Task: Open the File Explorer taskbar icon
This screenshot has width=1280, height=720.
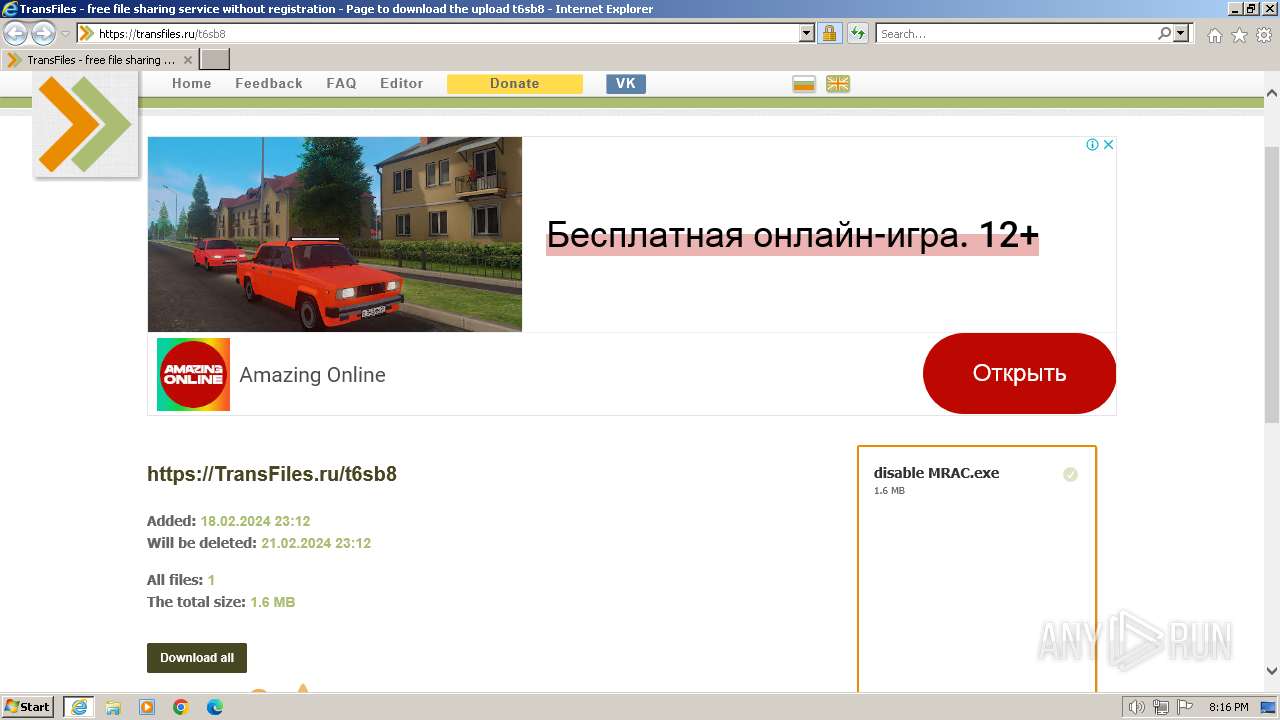Action: [113, 707]
